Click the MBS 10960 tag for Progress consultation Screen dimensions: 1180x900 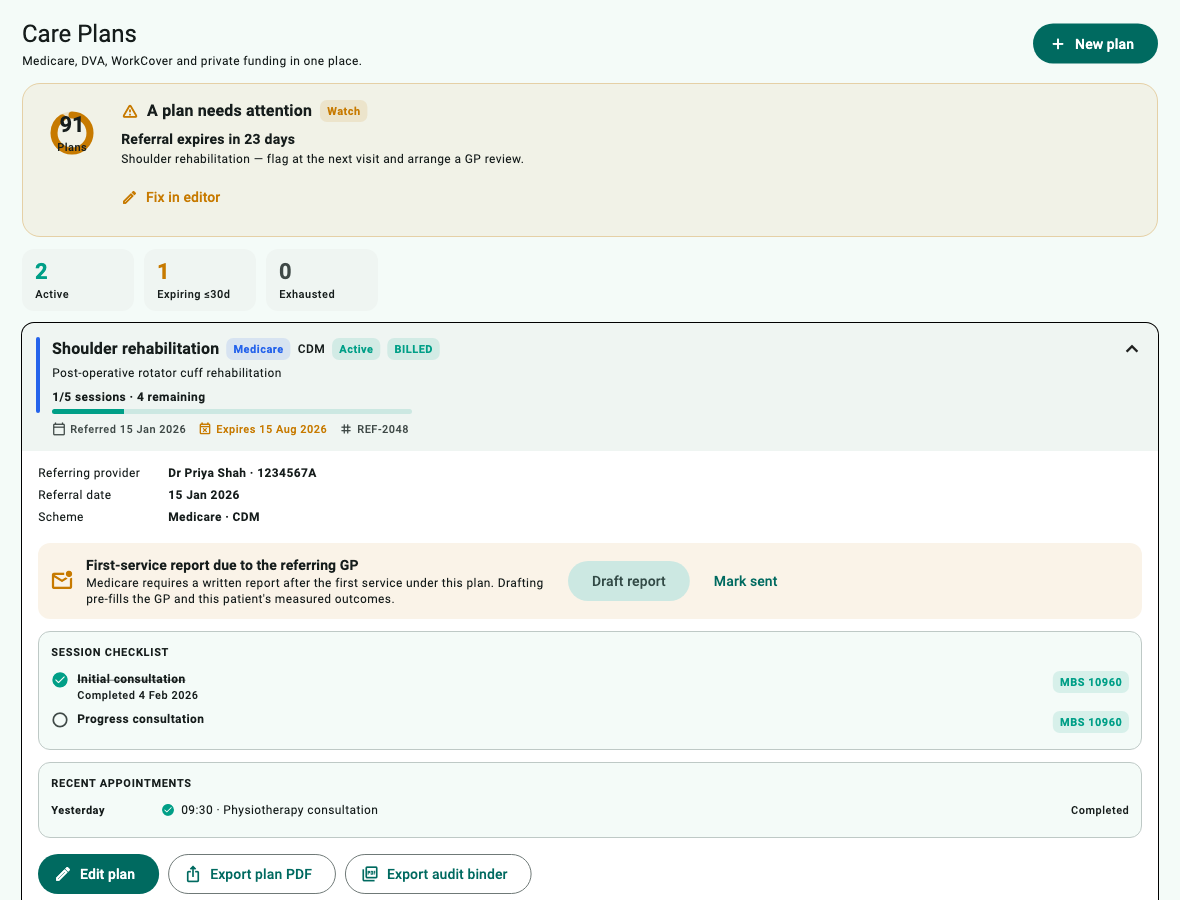coord(1090,722)
